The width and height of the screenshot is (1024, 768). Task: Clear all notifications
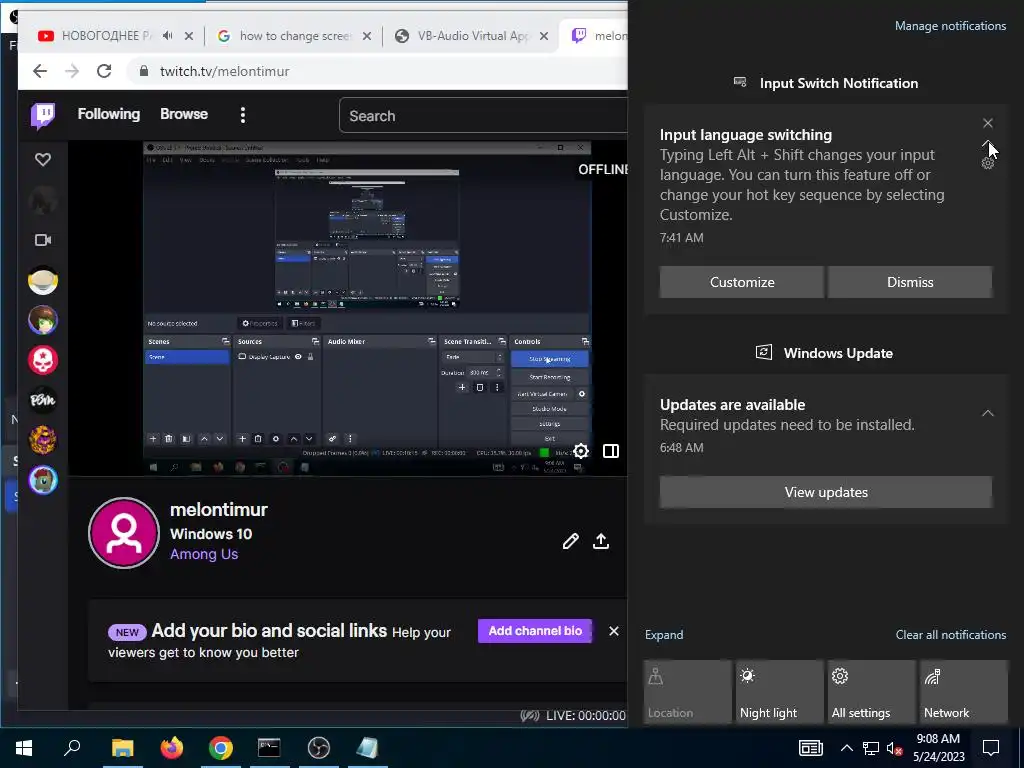[950, 635]
